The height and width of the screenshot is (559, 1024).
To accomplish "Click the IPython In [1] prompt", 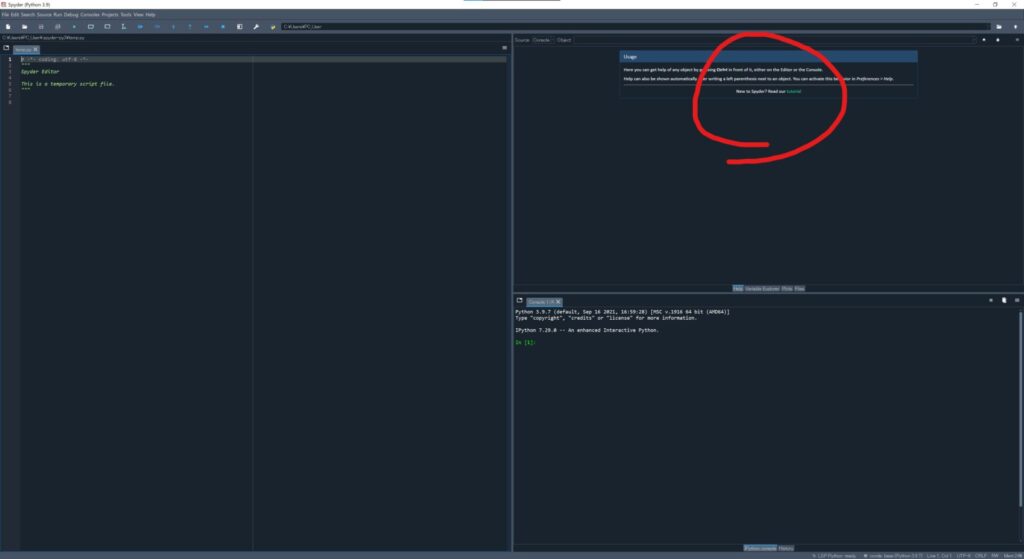I will [x=525, y=342].
